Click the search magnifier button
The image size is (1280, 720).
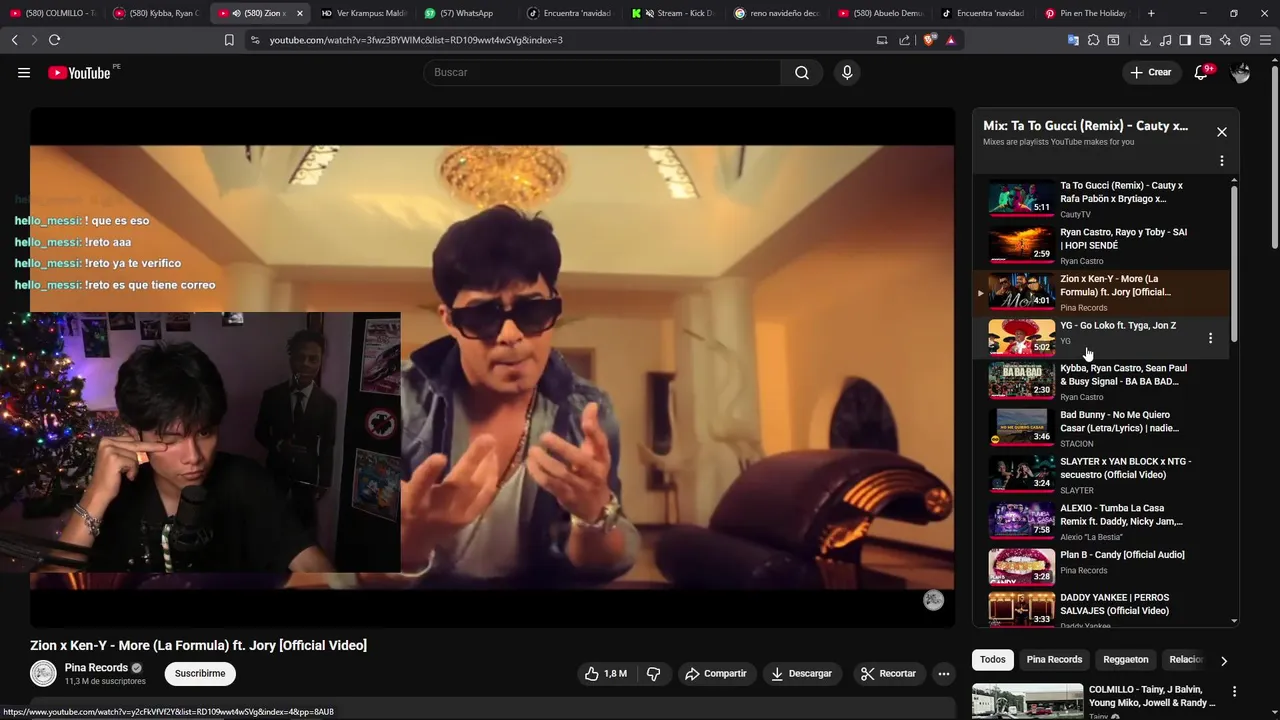coord(802,72)
